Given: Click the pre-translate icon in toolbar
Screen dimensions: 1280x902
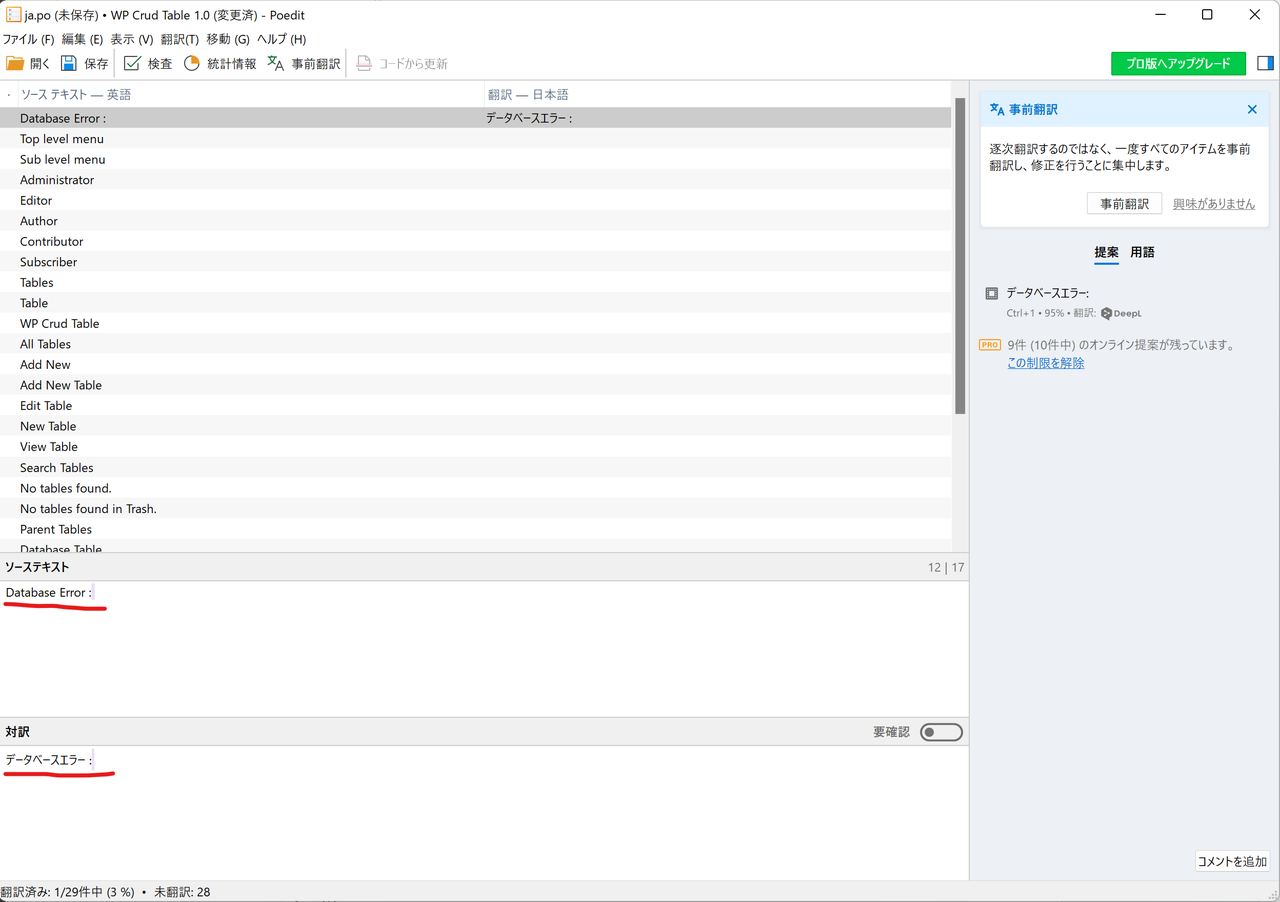Looking at the screenshot, I should click(276, 64).
